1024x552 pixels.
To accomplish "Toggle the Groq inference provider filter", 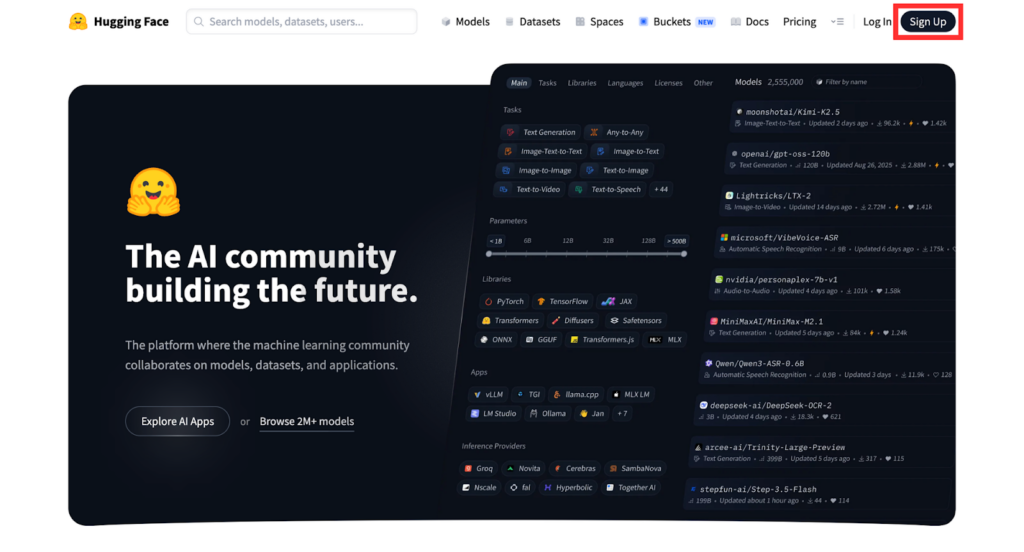I will (478, 468).
